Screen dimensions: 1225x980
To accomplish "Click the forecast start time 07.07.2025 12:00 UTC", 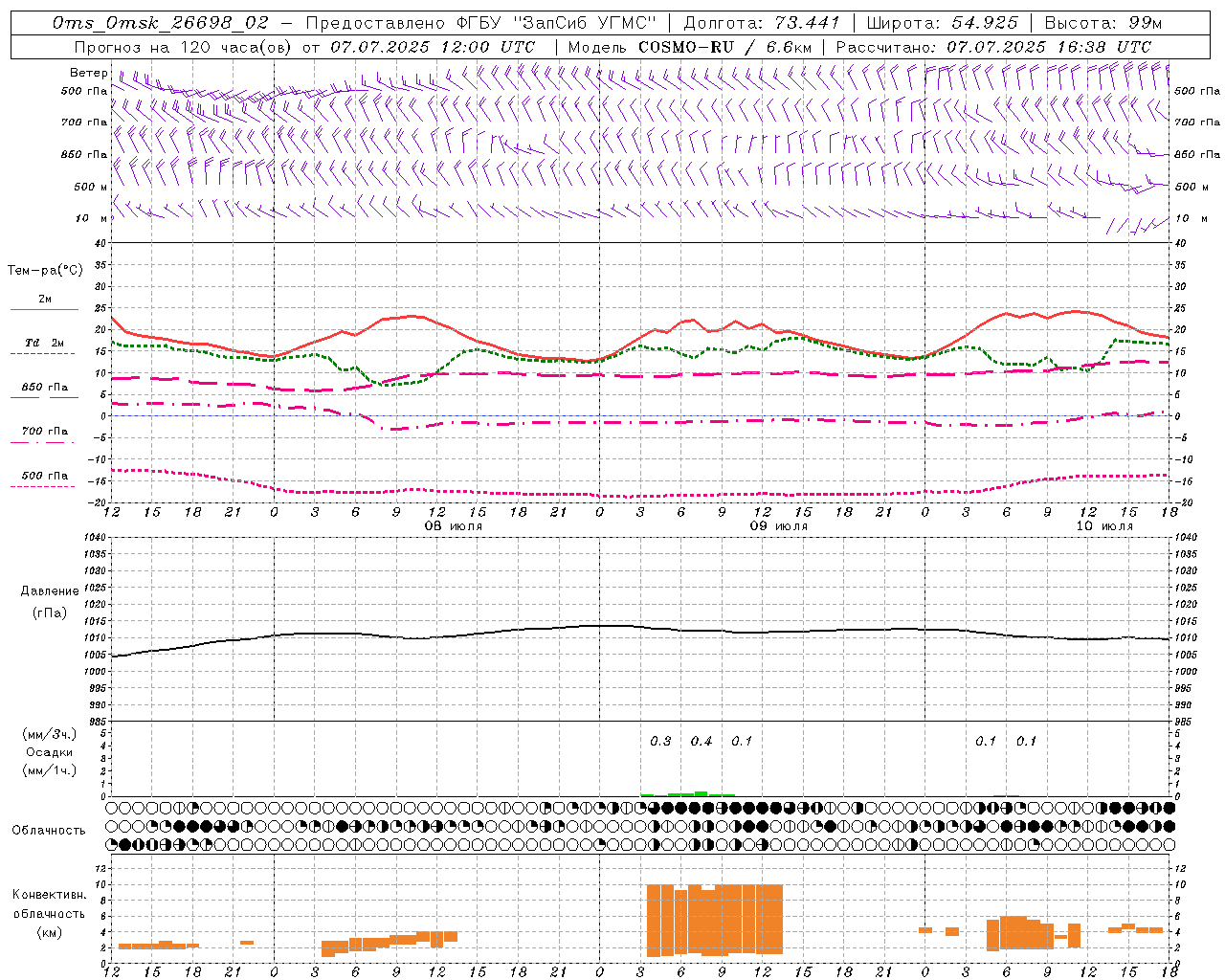I will pos(433,47).
